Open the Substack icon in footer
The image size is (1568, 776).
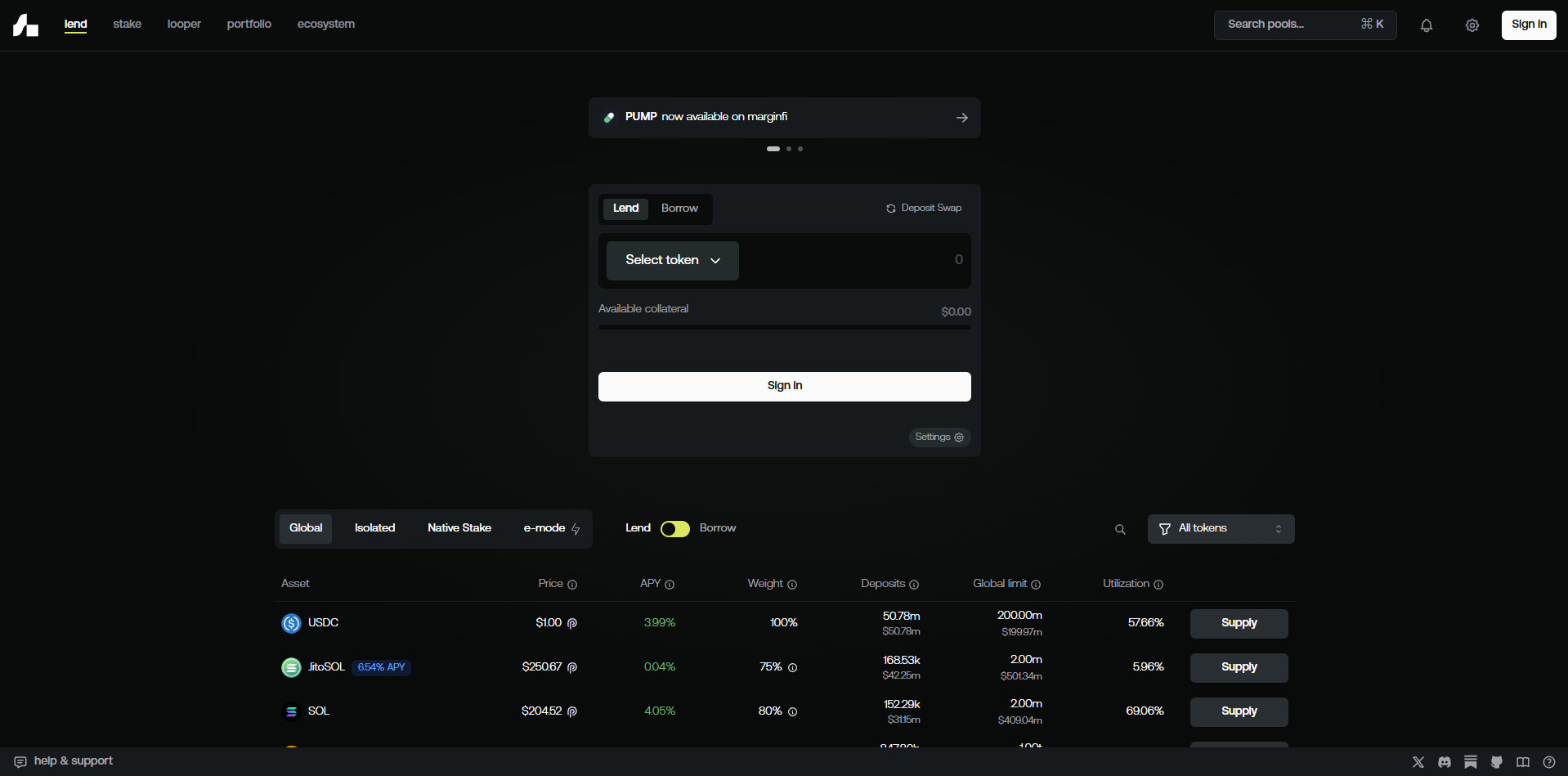[1471, 762]
